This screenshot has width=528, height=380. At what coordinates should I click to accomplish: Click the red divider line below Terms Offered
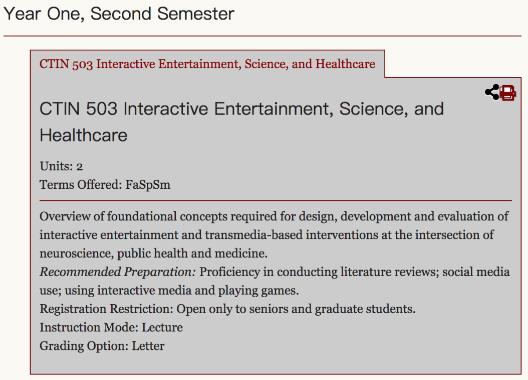coord(275,200)
